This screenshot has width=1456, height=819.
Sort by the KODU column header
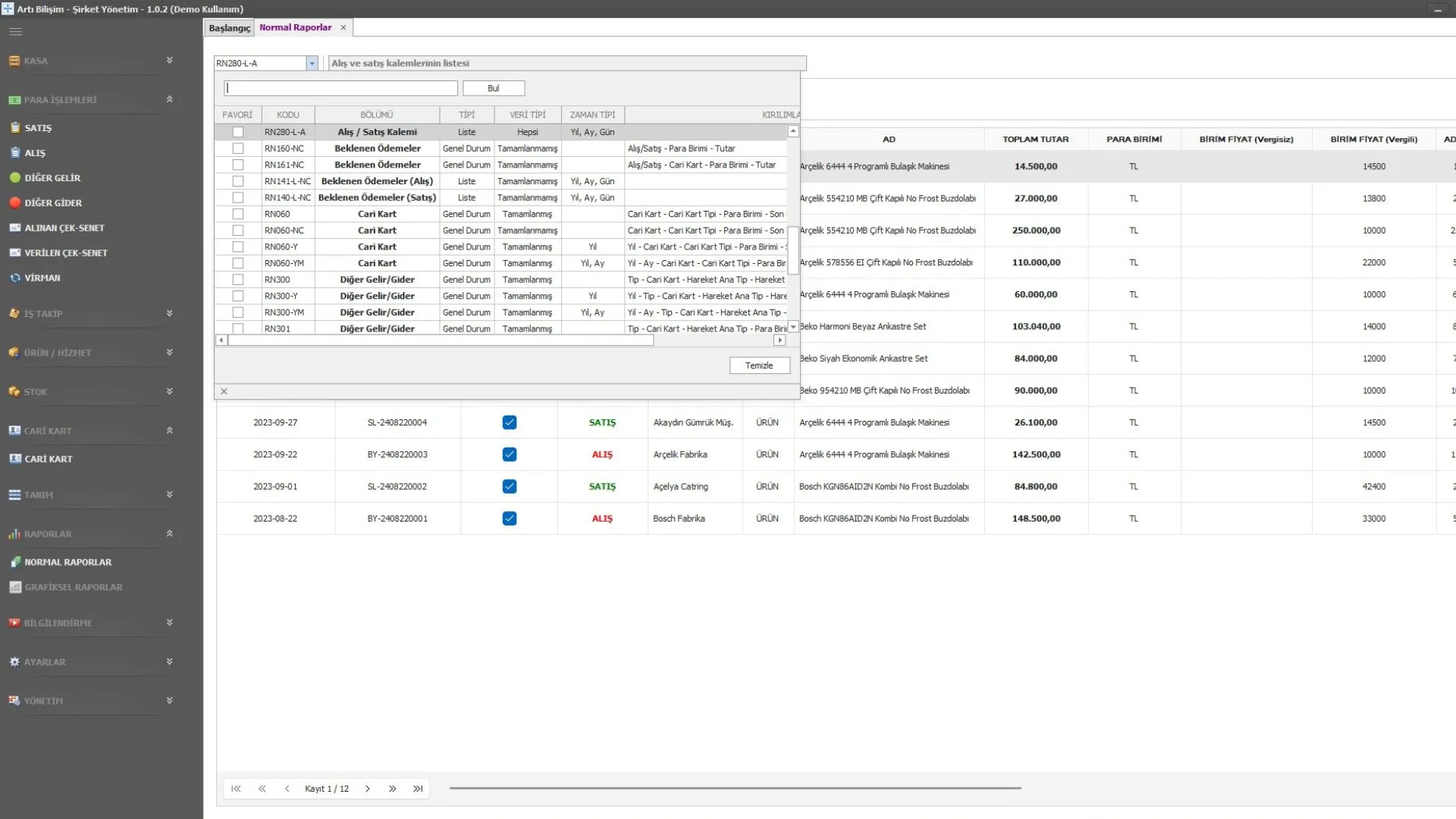(288, 115)
